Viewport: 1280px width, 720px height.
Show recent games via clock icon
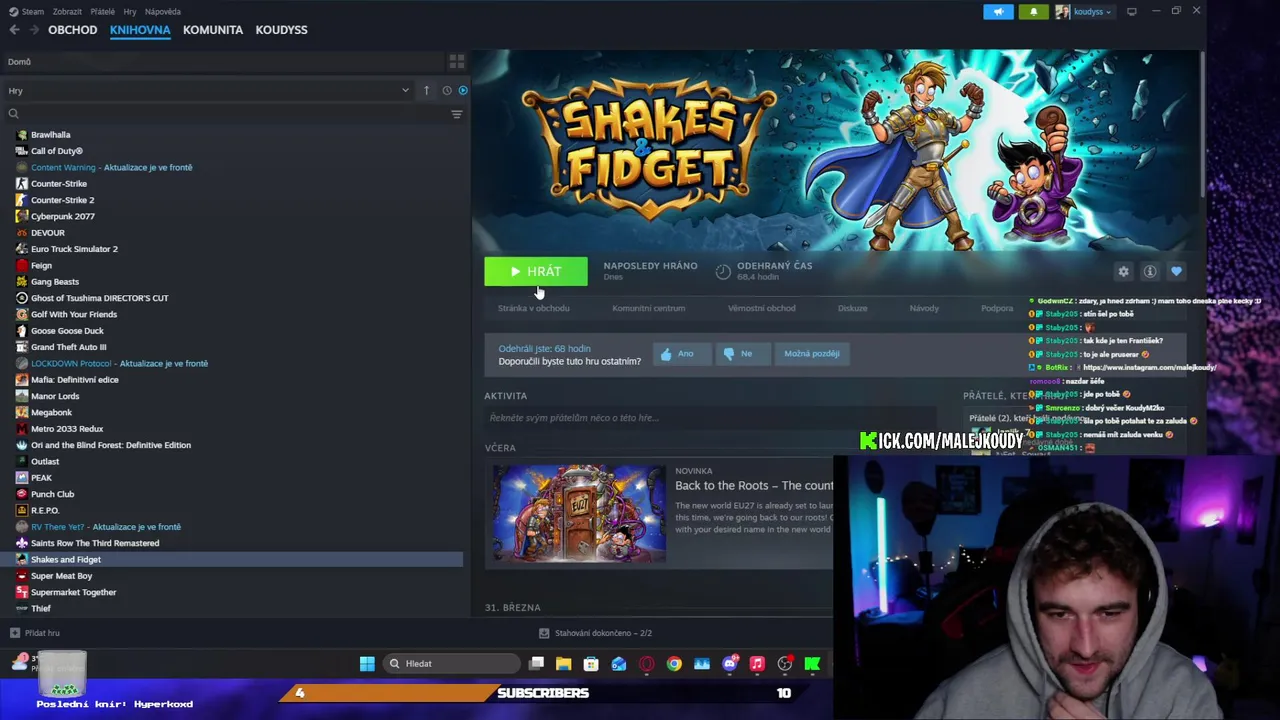447,90
